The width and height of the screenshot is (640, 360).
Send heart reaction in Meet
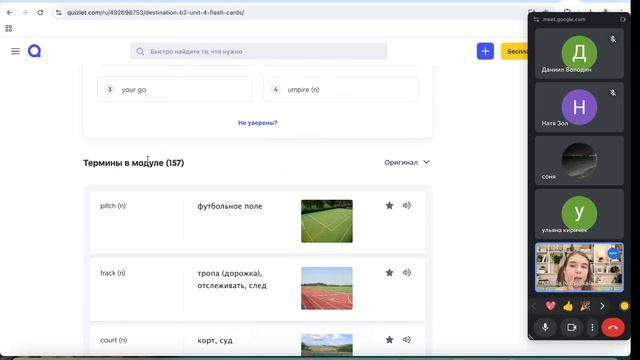[x=551, y=306]
